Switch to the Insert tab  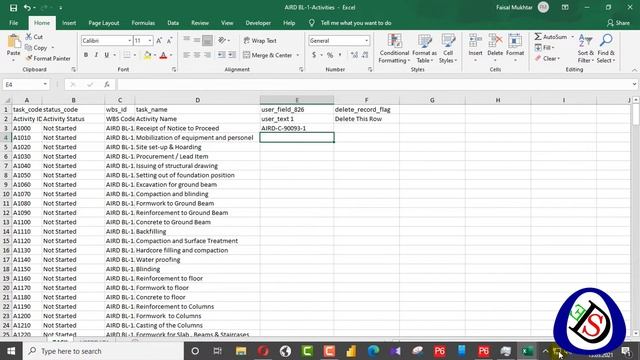[x=69, y=23]
